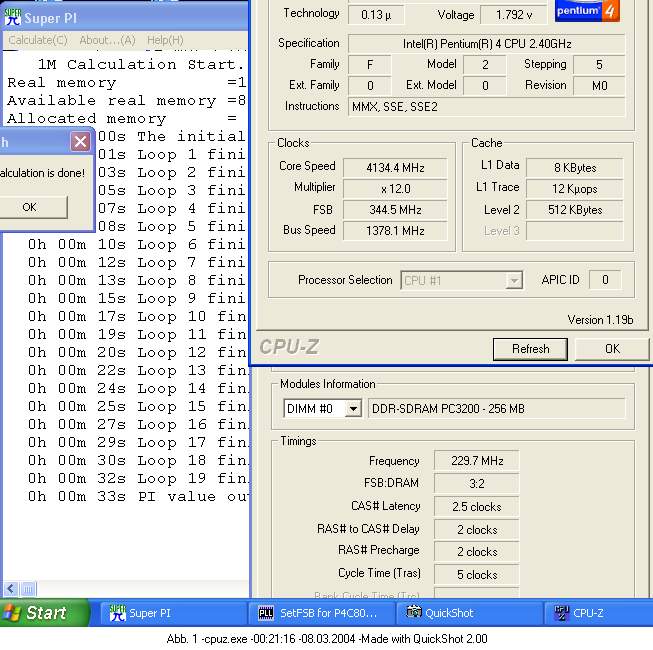Open QuickShot from the taskbar
This screenshot has height=650, width=653.
tap(470, 613)
